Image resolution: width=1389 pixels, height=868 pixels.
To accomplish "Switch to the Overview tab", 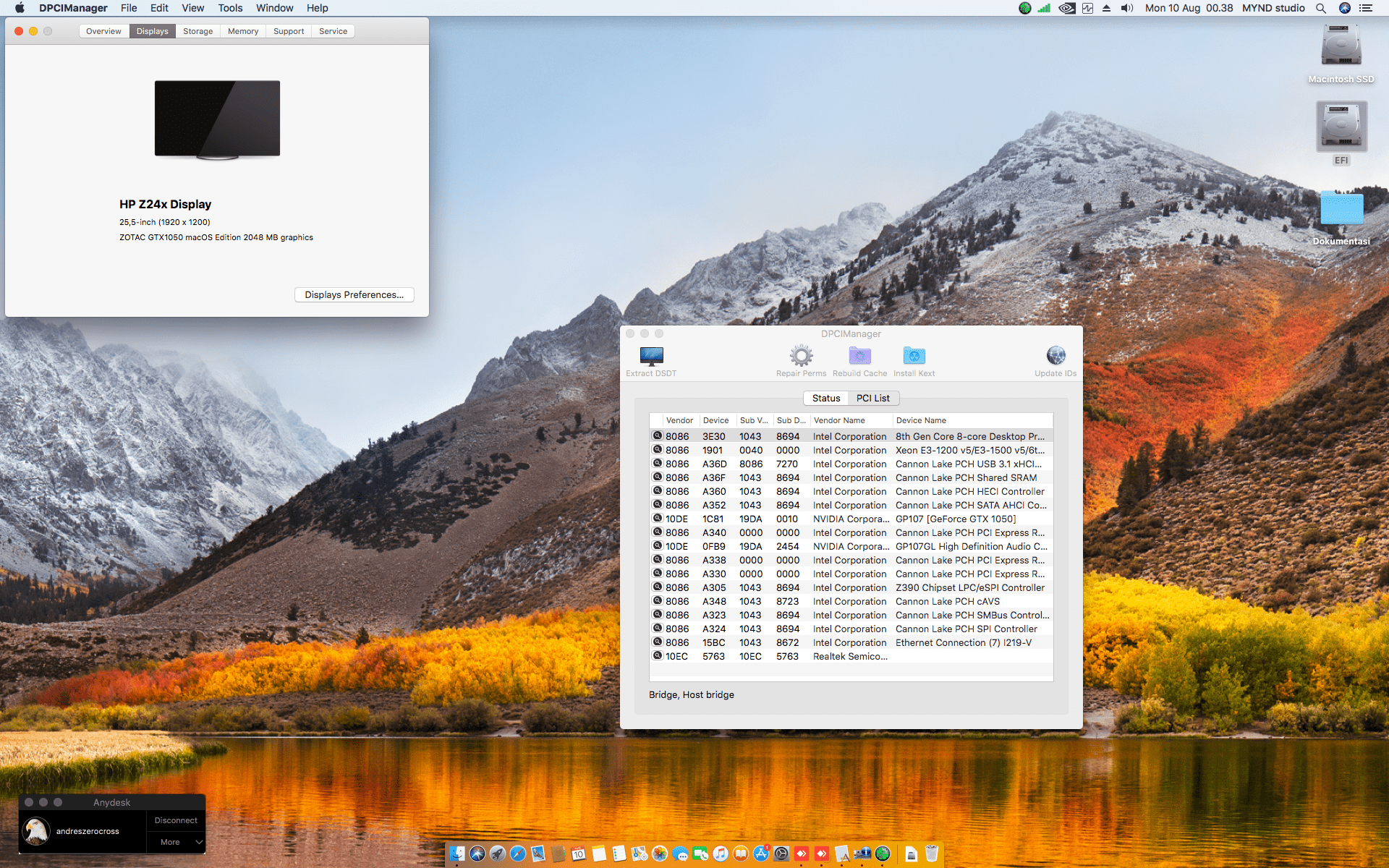I will (x=103, y=31).
